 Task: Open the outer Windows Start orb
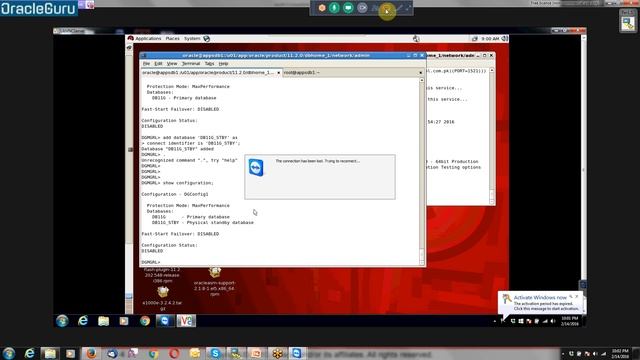tap(9, 353)
